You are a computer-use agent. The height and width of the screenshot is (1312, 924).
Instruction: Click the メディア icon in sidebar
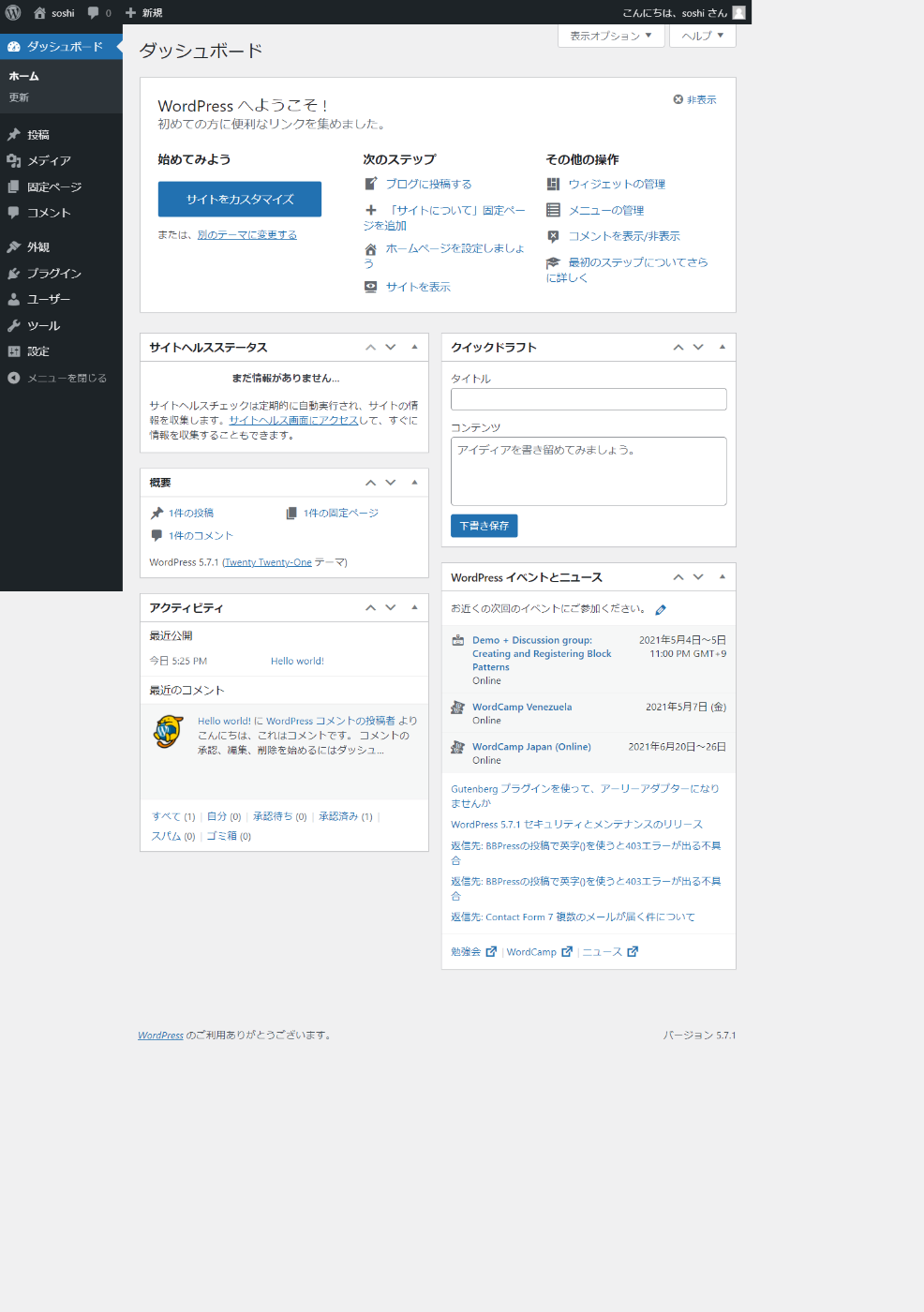[x=14, y=160]
